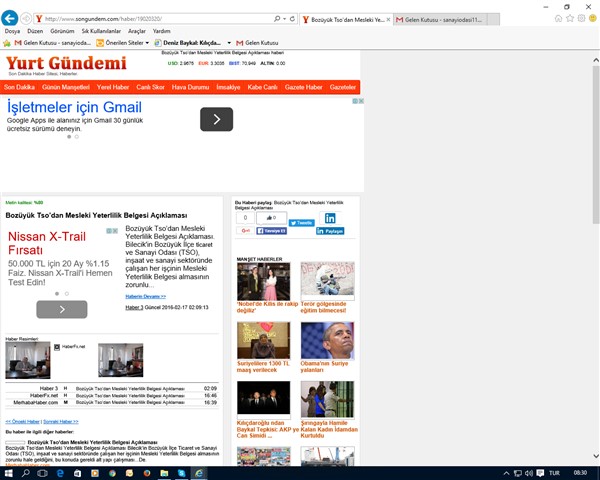This screenshot has height=480, width=600.
Task: Open Hava Durumu nav link
Action: pyautogui.click(x=190, y=87)
